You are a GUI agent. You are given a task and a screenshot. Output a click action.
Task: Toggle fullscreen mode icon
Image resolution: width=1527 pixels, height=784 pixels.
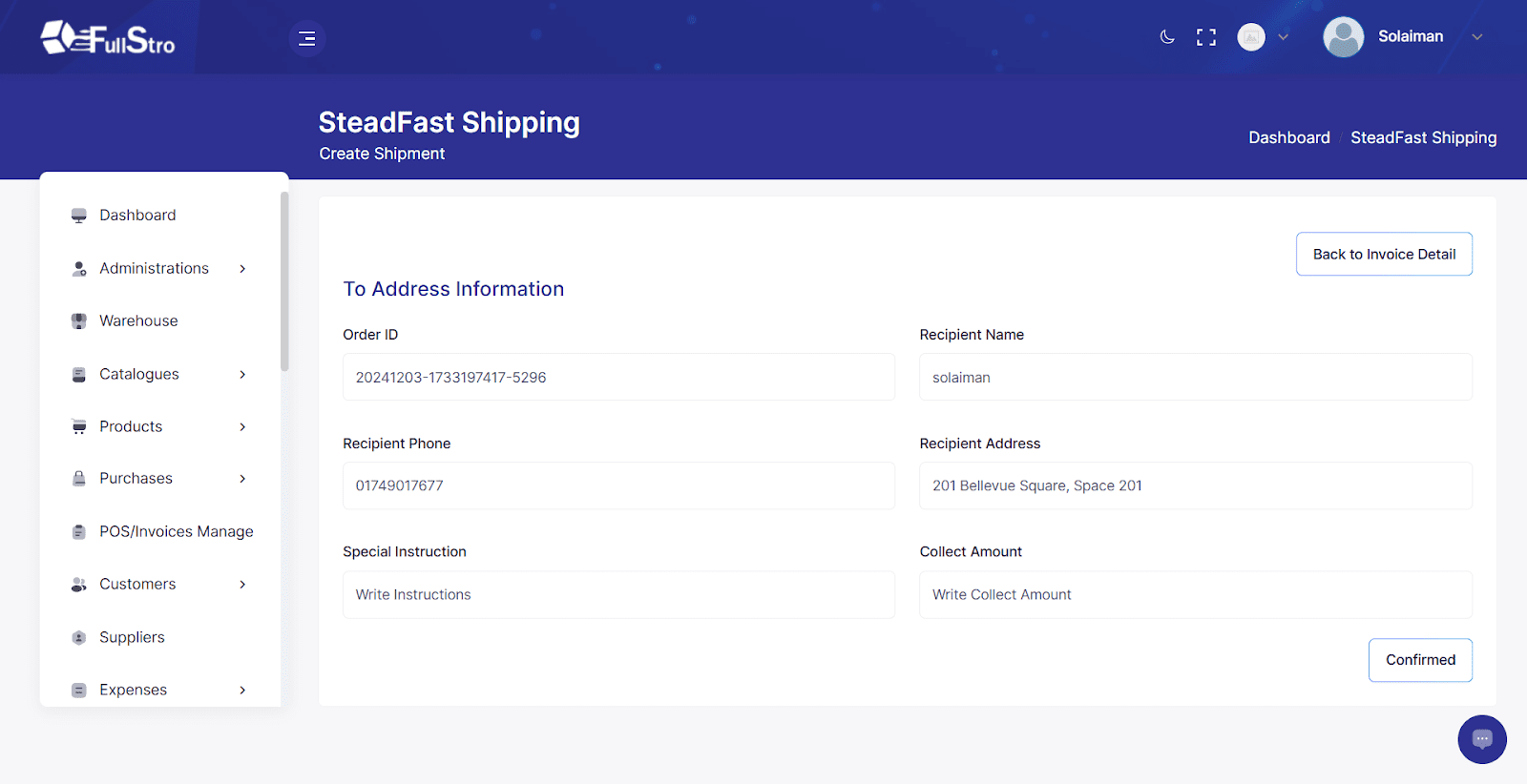point(1206,37)
